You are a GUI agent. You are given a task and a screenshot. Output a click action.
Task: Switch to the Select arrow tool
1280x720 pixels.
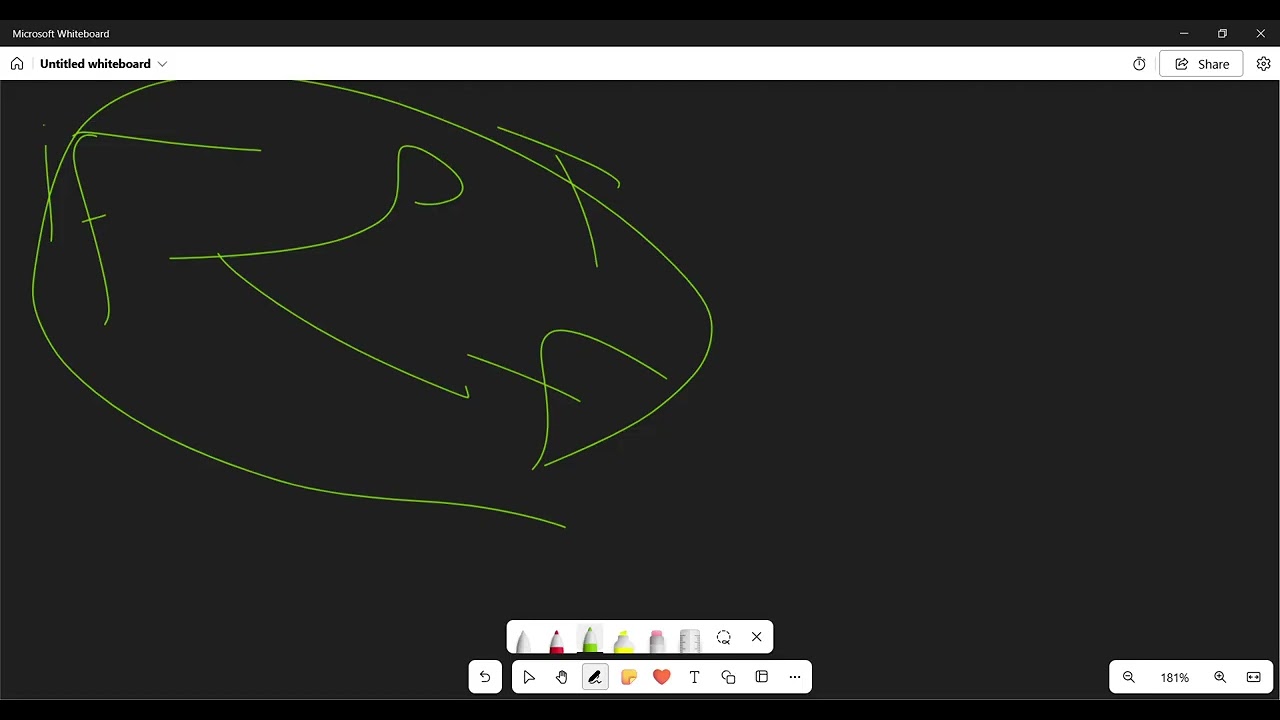point(529,677)
